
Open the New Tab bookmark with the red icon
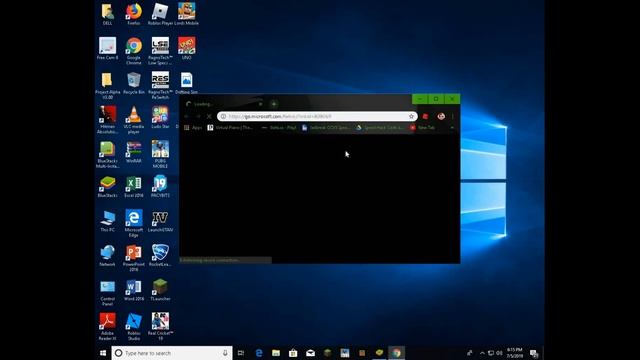coord(423,128)
